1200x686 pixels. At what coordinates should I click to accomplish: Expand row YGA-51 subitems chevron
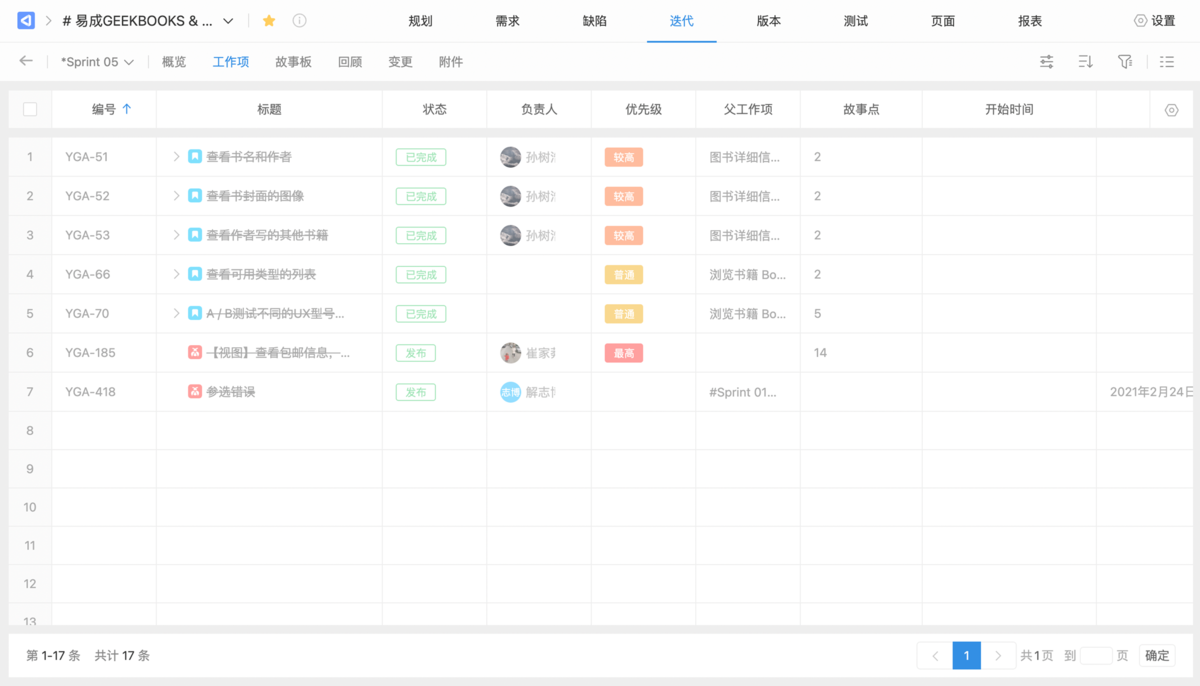click(x=177, y=157)
